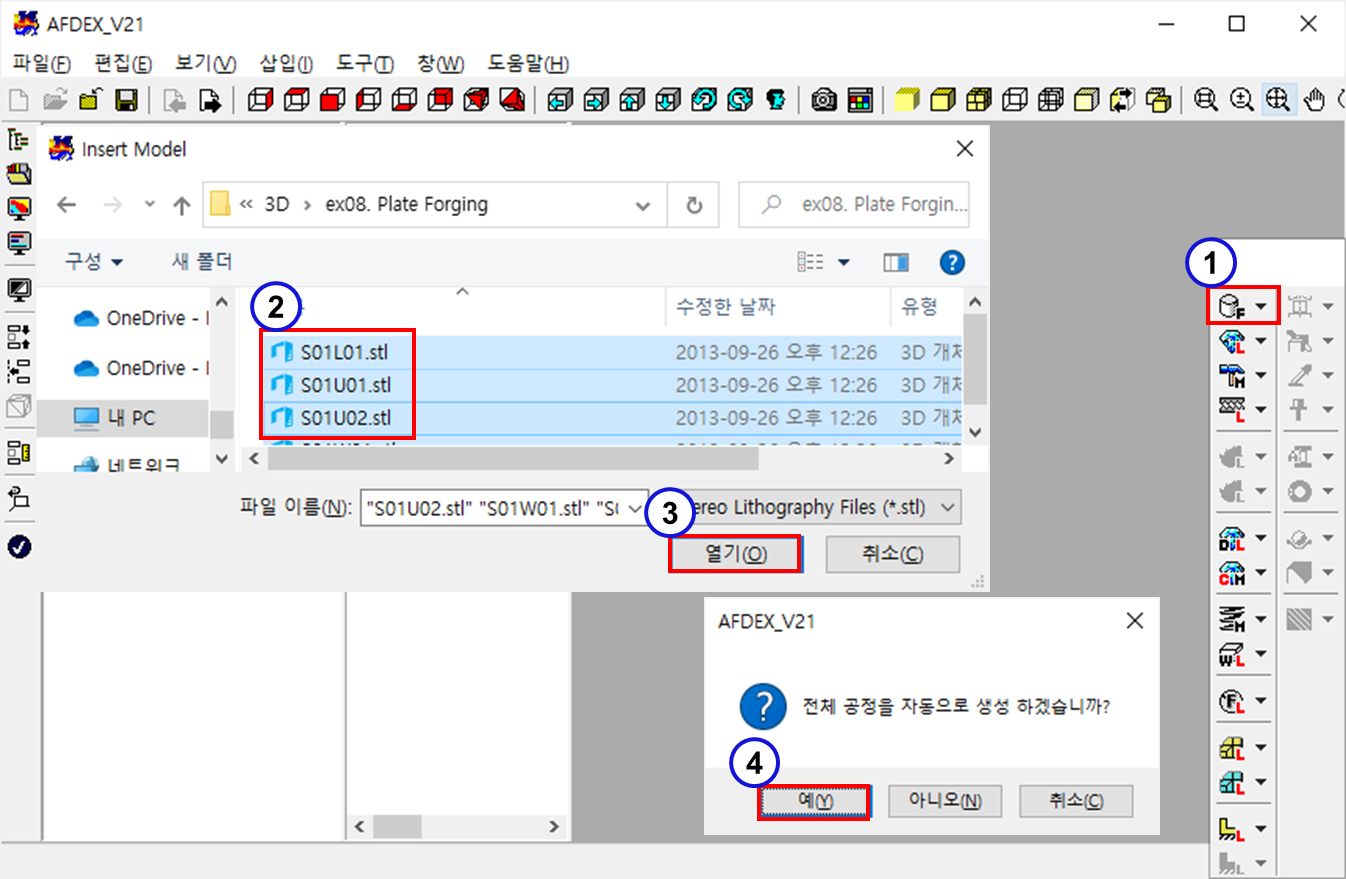The height and width of the screenshot is (879, 1346).
Task: Click the blue checkmark icon in left sidebar
Action: [x=19, y=547]
